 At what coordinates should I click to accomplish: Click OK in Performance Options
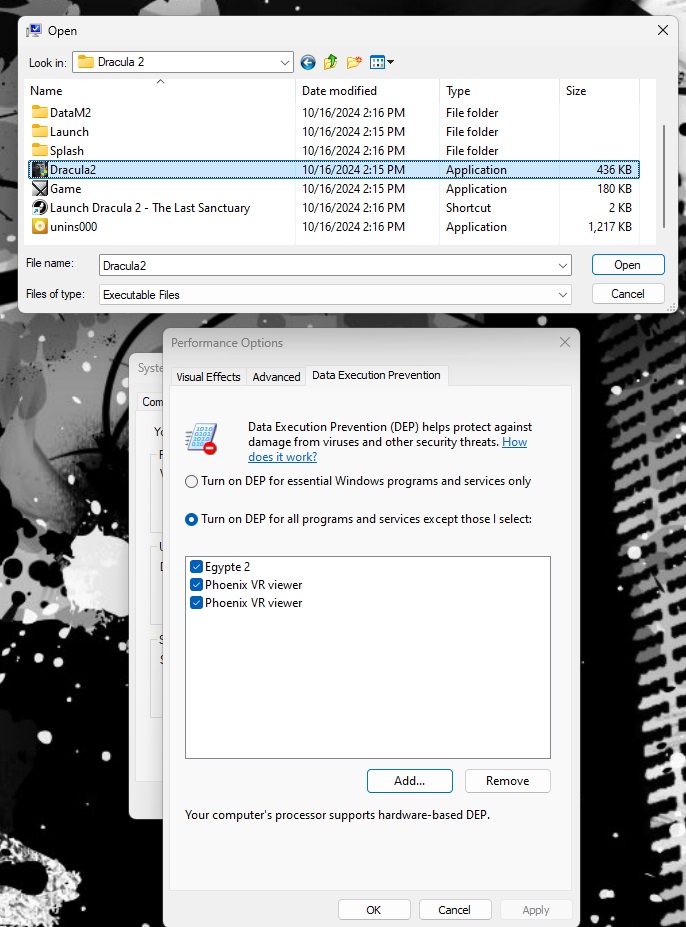point(374,910)
